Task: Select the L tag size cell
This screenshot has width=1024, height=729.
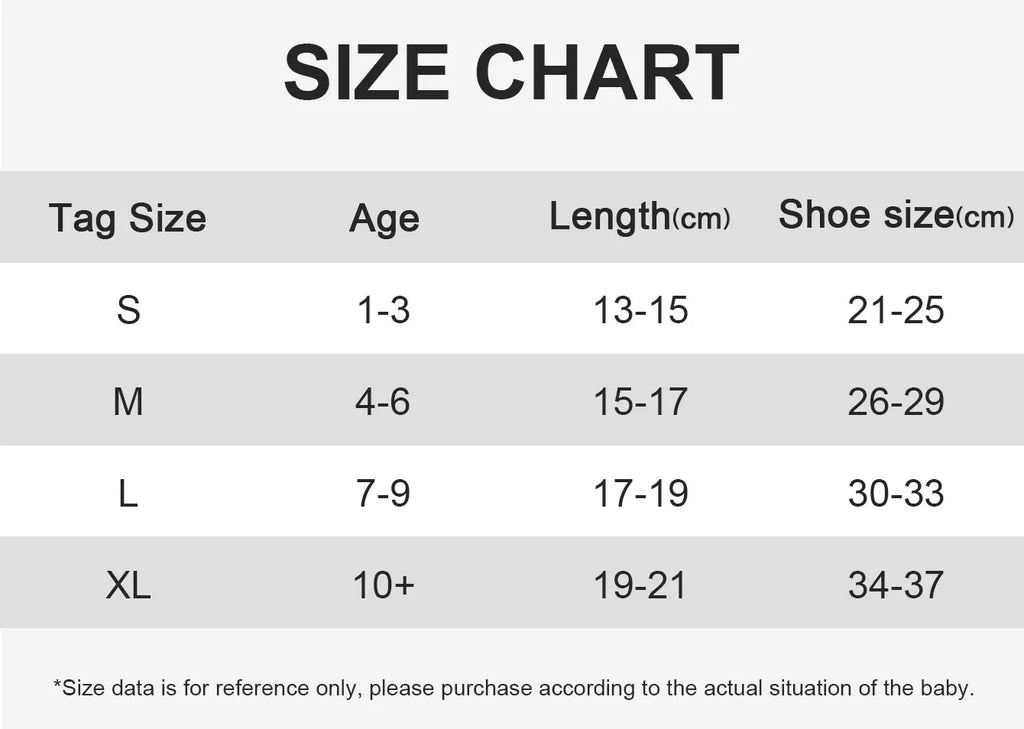Action: click(x=128, y=493)
